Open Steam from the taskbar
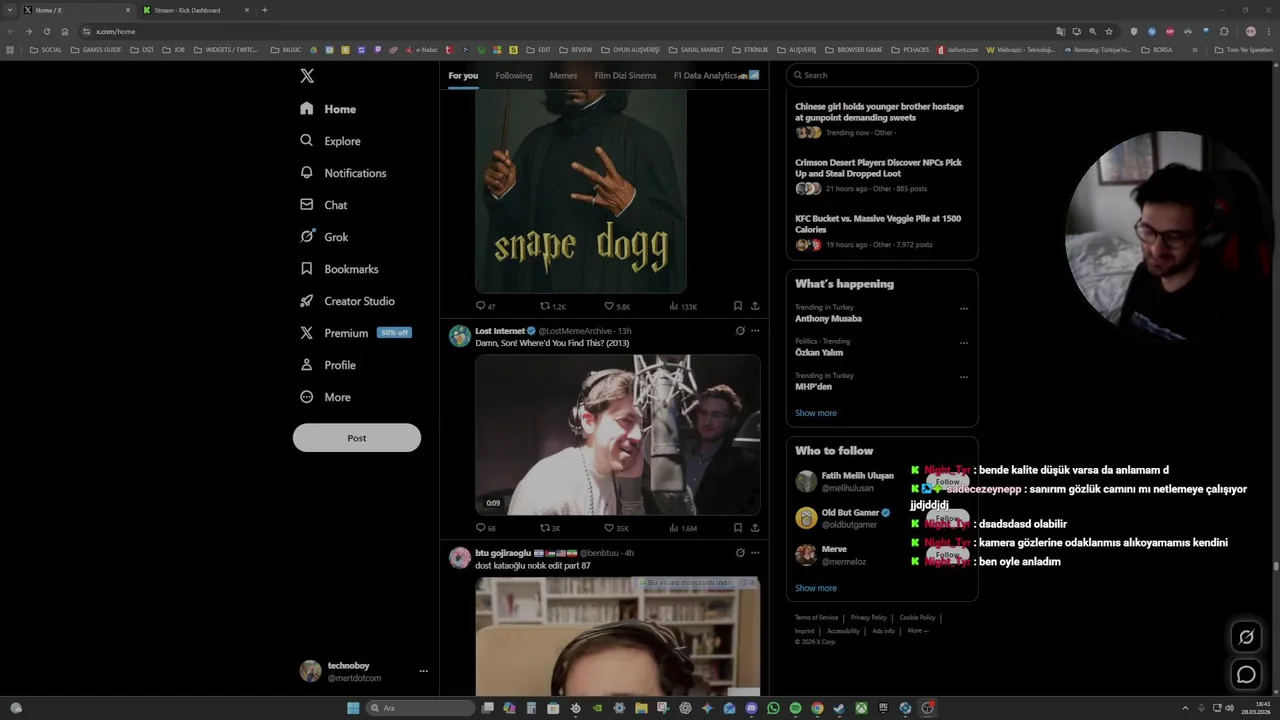Viewport: 1280px width, 720px height. (x=839, y=708)
